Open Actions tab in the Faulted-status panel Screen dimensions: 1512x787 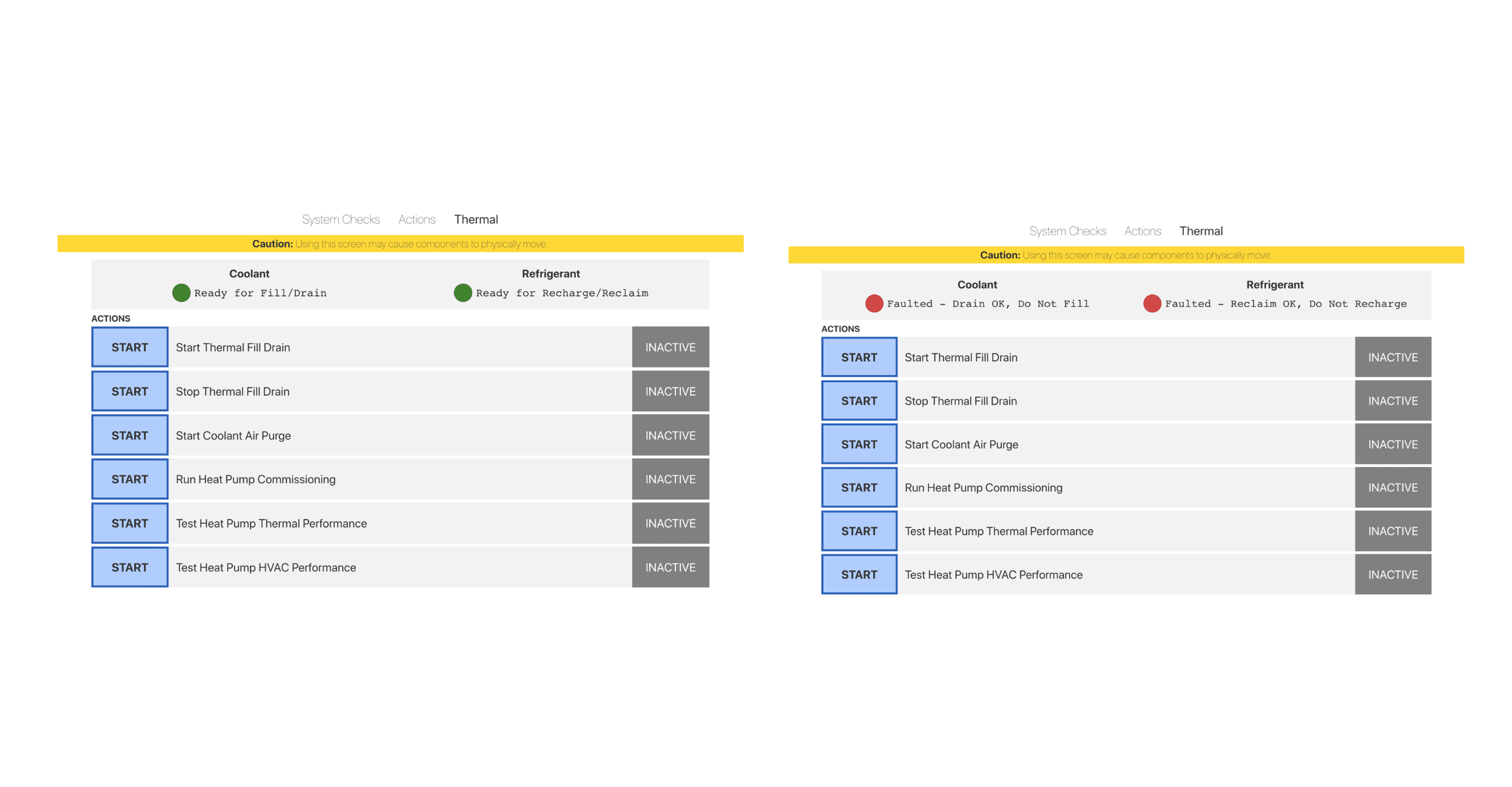[1142, 231]
